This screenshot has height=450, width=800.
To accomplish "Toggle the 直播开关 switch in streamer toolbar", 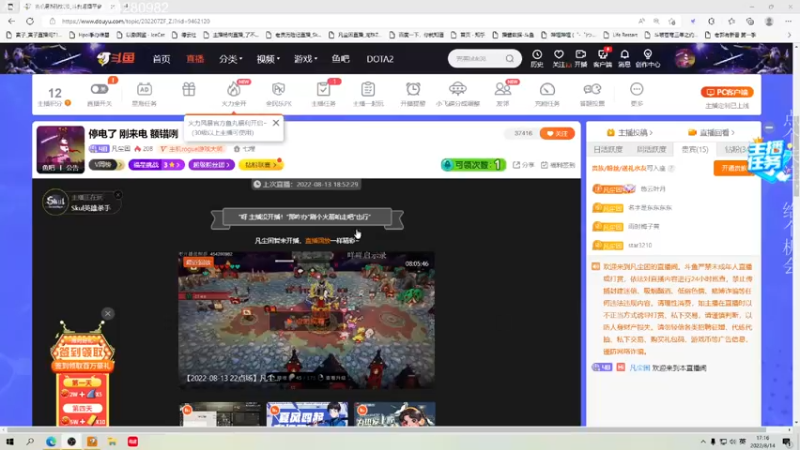I will click(99, 89).
